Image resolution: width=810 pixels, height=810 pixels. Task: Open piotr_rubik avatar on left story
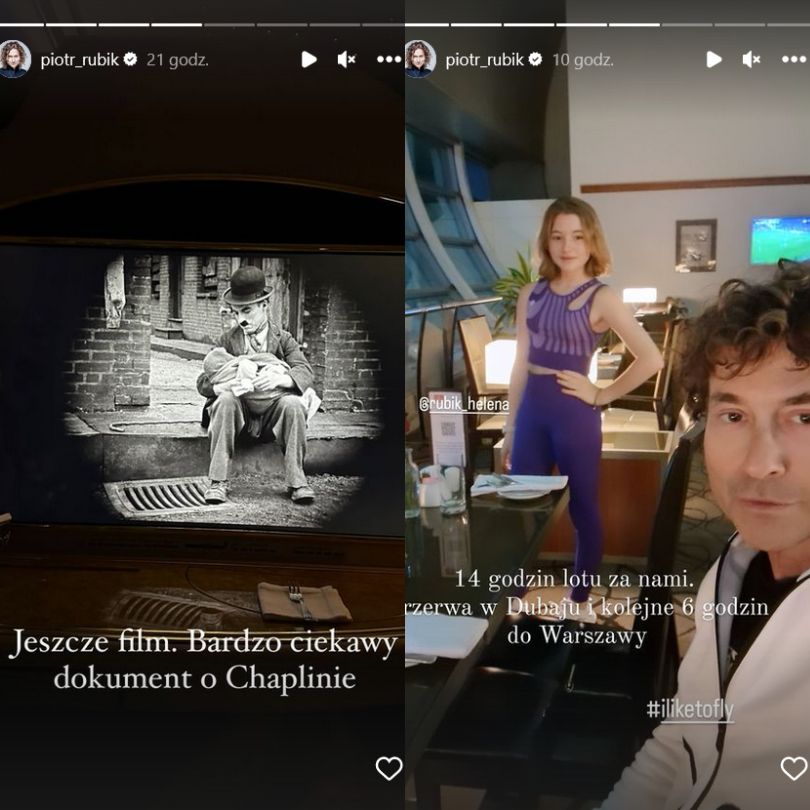(14, 59)
